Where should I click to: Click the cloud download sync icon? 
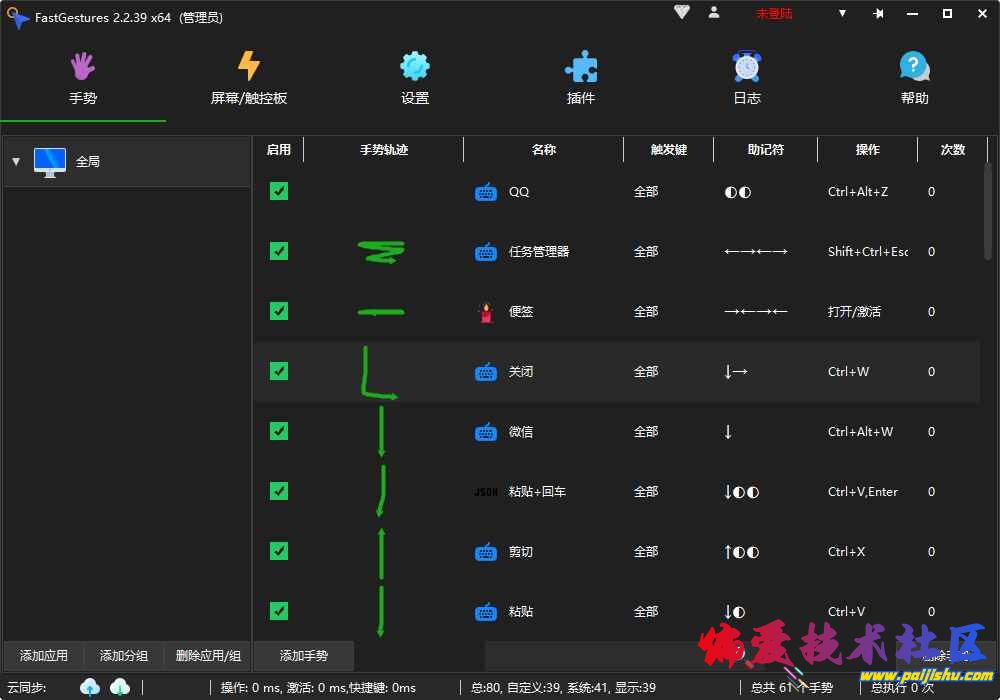click(x=120, y=686)
